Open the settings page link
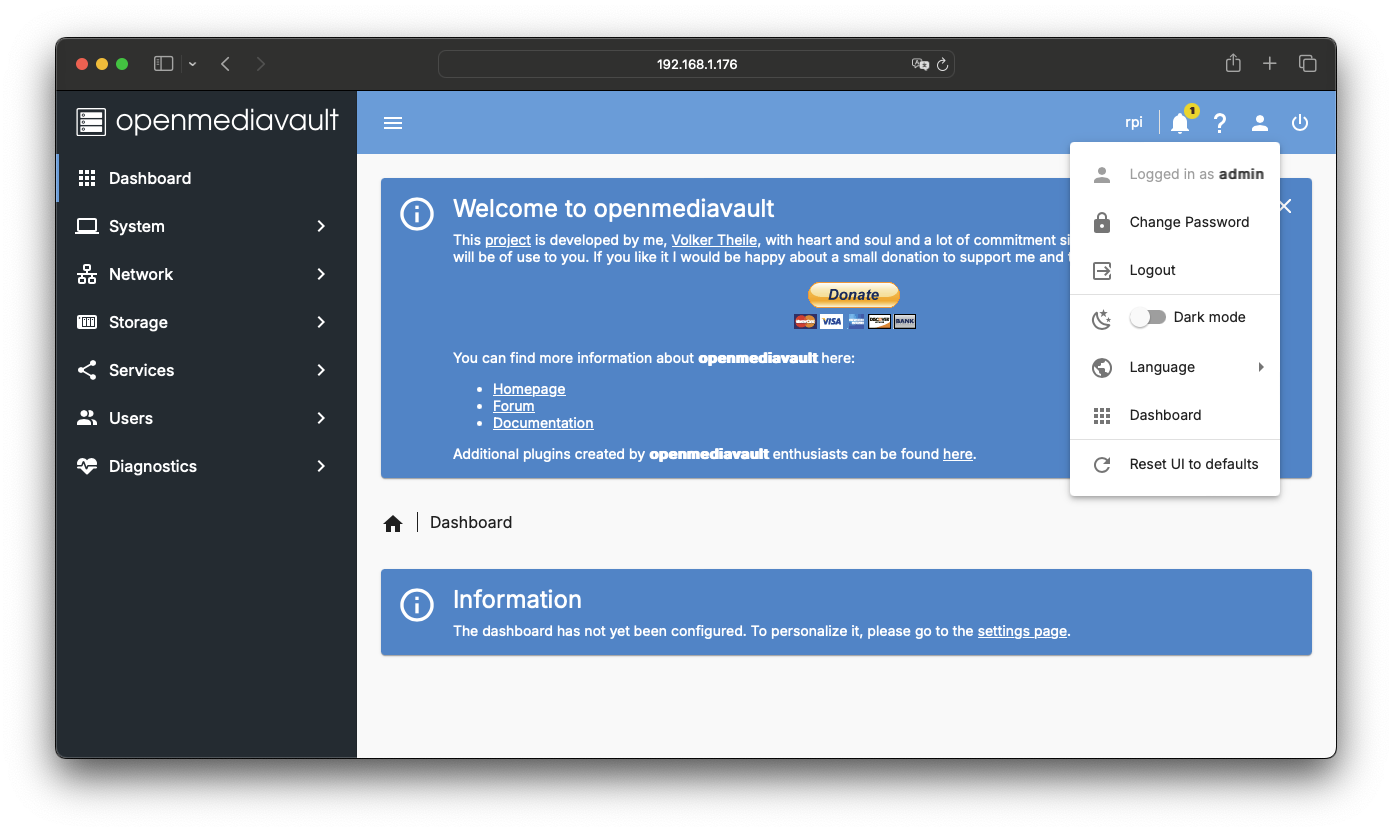1392x832 pixels. click(x=1022, y=631)
